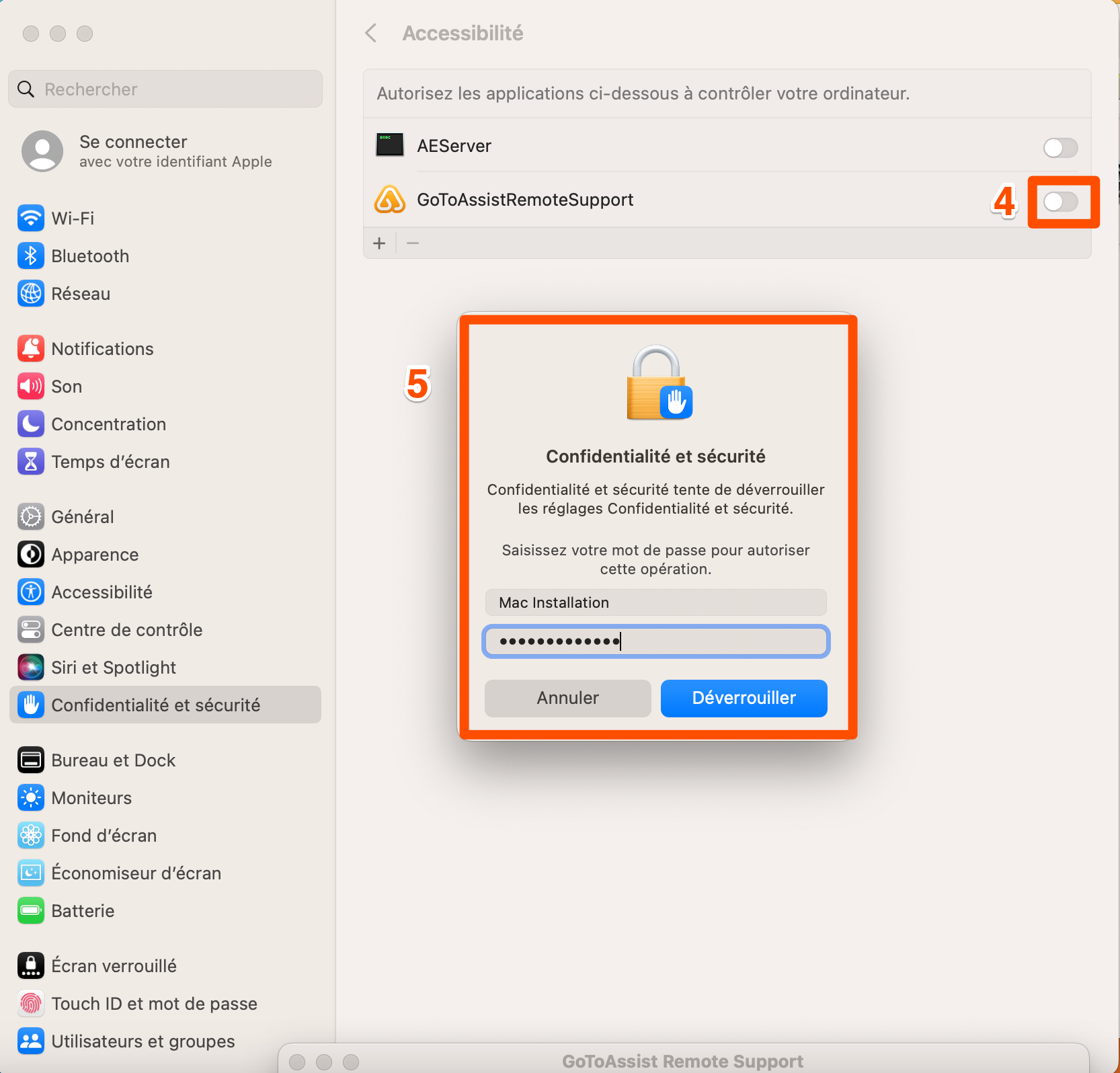Viewport: 1120px width, 1073px height.
Task: Open Utilisateurs et groupes icon
Action: pos(31,1041)
